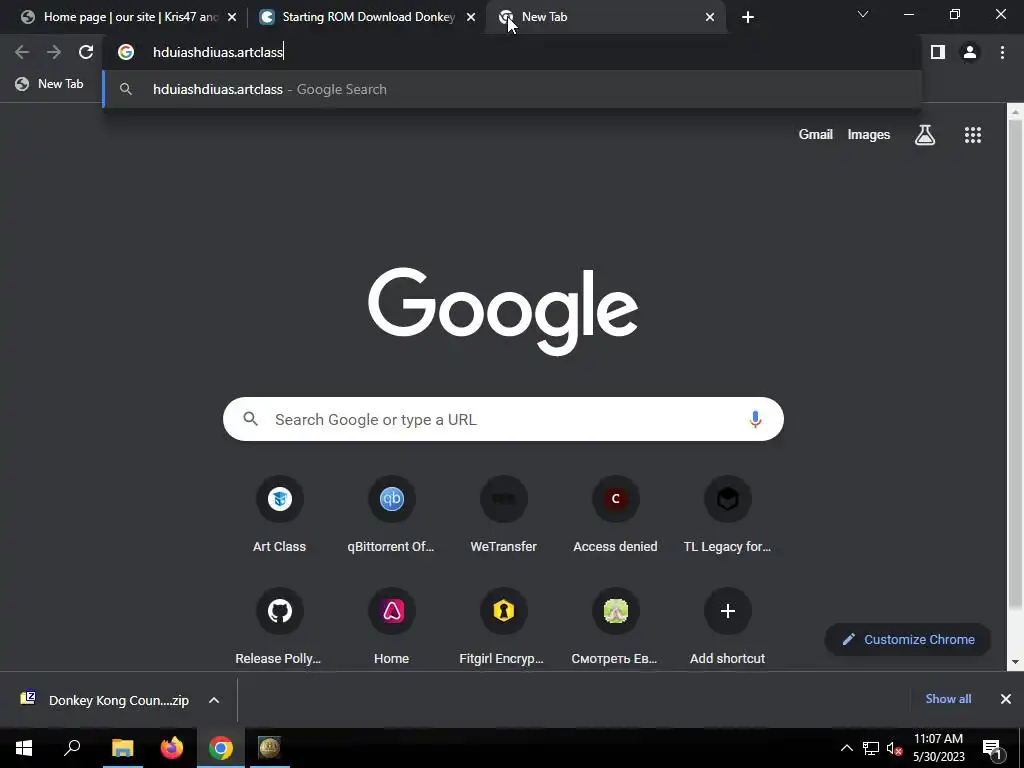The height and width of the screenshot is (768, 1024).
Task: Open the Home shortcut tile
Action: [391, 627]
